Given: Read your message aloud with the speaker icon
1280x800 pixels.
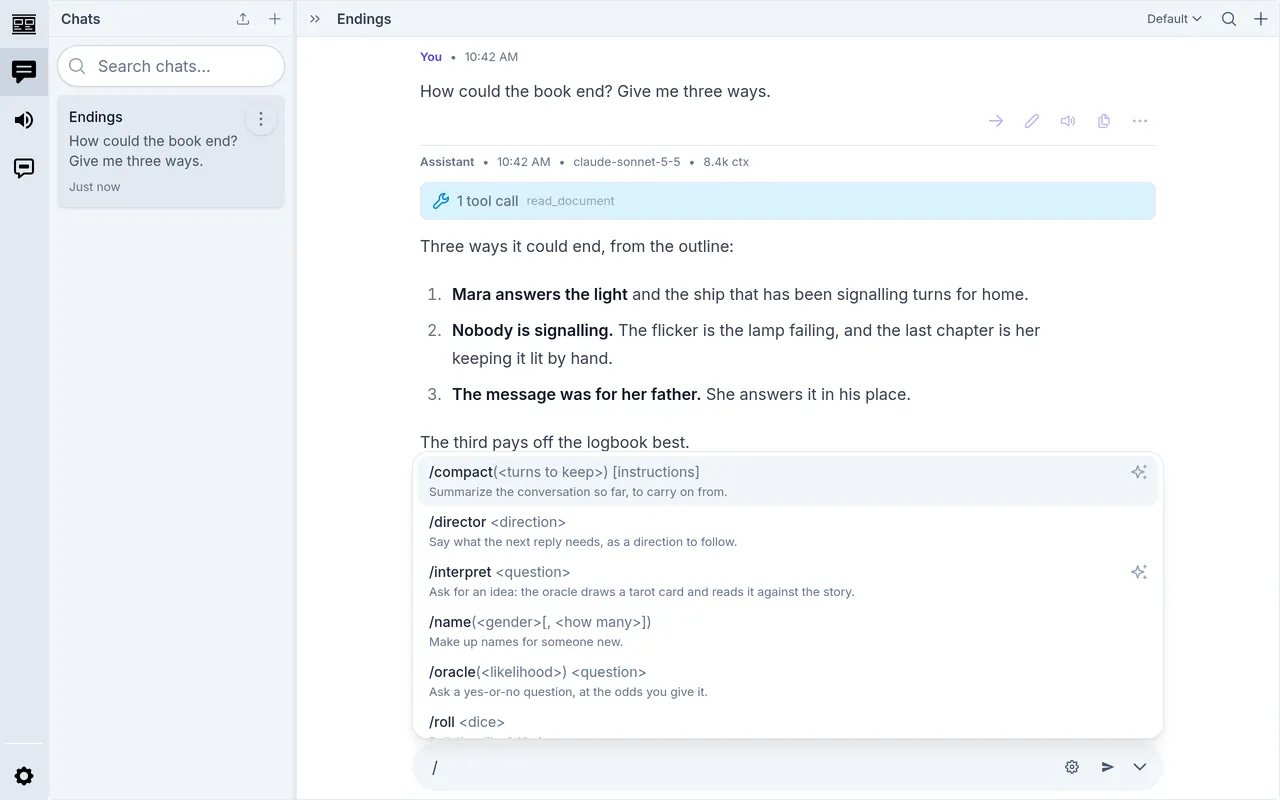Looking at the screenshot, I should coord(1068,121).
